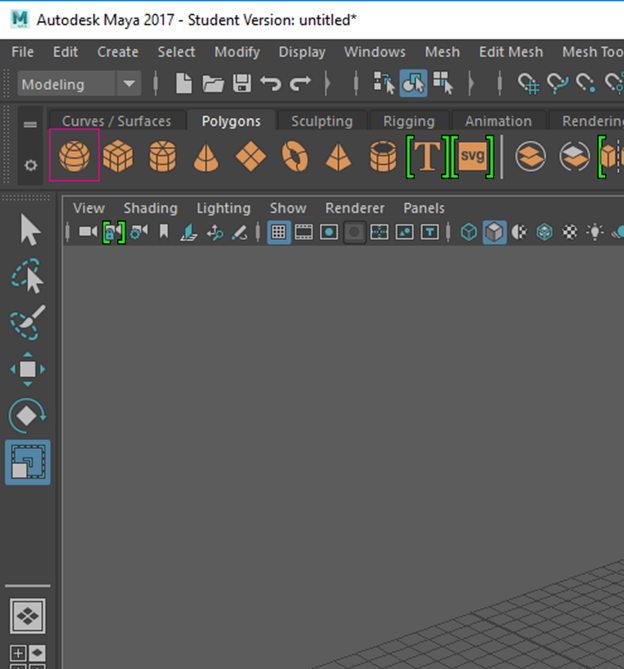Choose the Paint Selection tool

tap(28, 323)
